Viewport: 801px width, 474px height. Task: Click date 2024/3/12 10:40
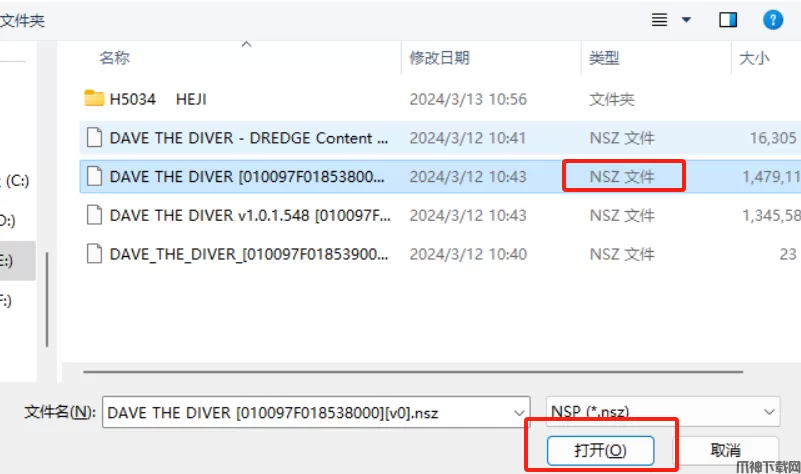click(x=468, y=254)
